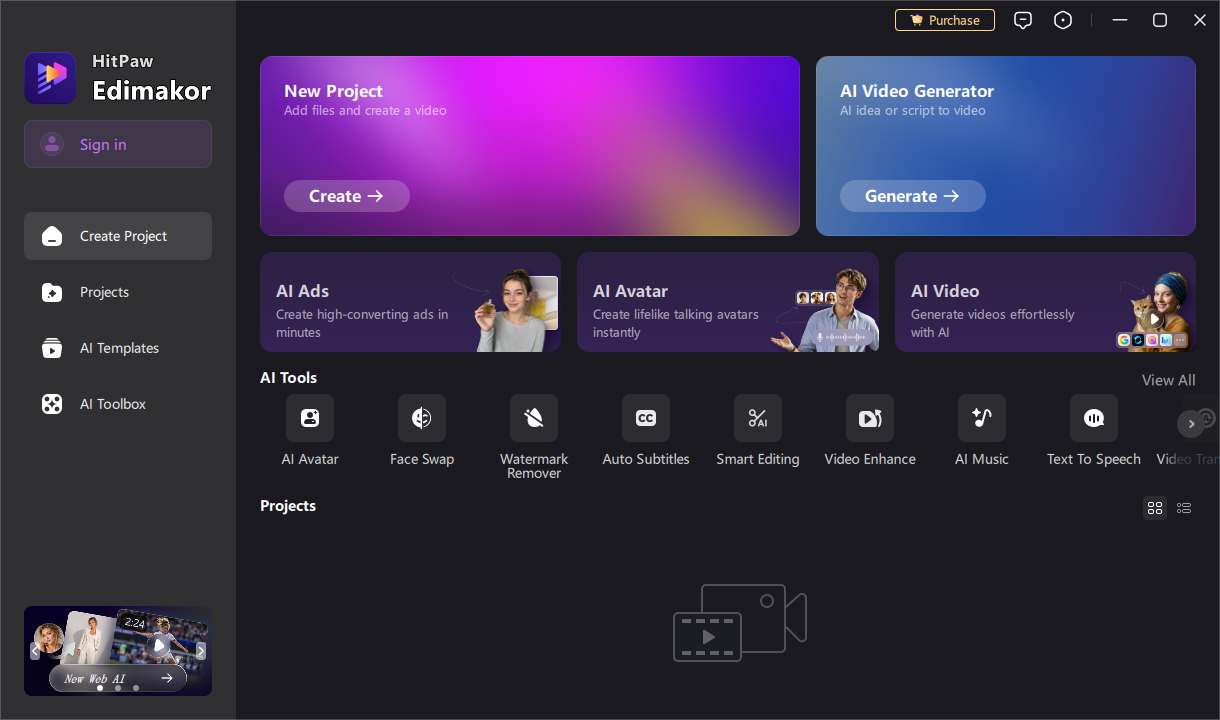Open the Face Swap tool
Image resolution: width=1220 pixels, height=720 pixels.
[x=422, y=418]
